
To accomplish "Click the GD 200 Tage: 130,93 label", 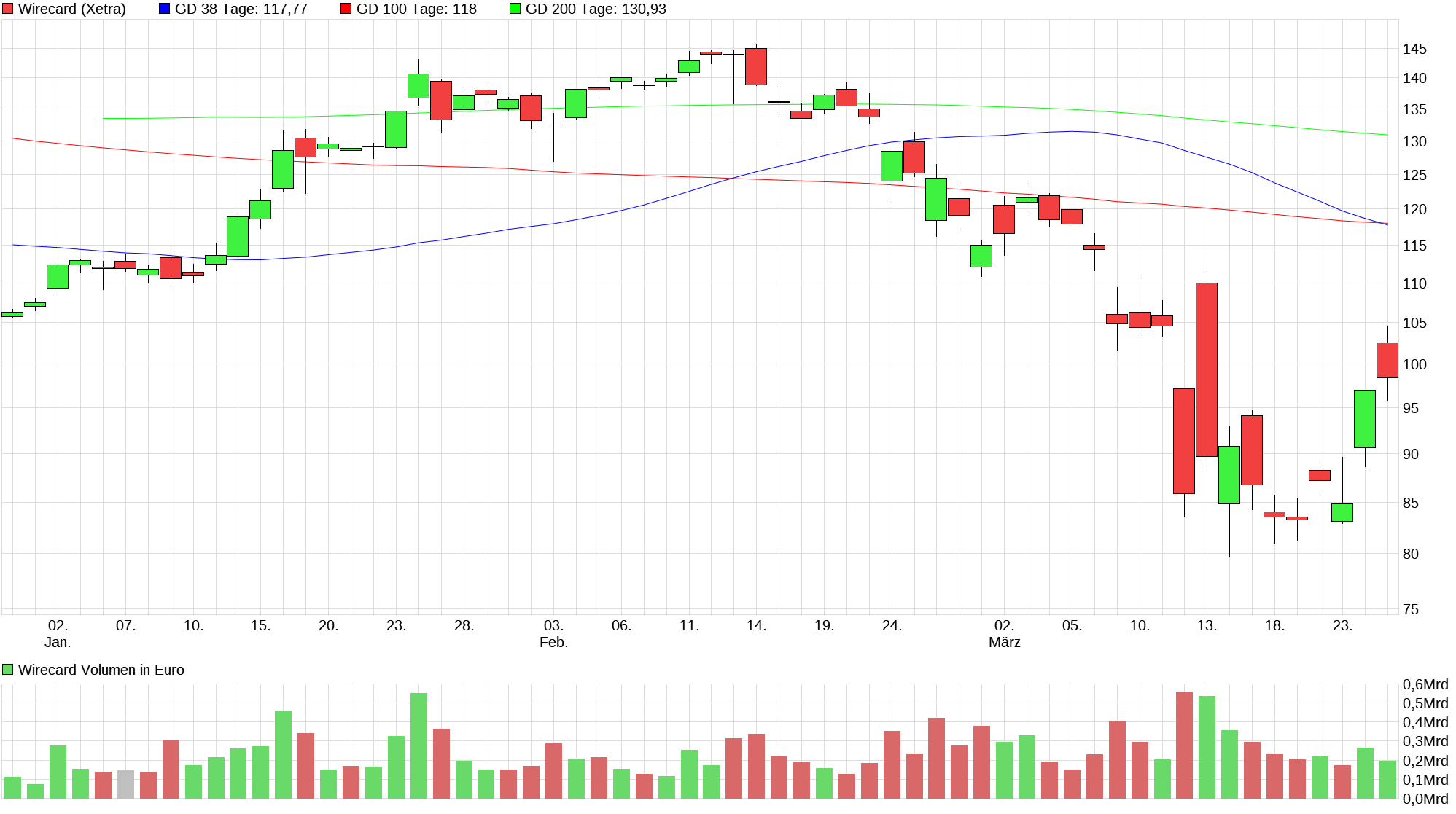I will click(595, 9).
